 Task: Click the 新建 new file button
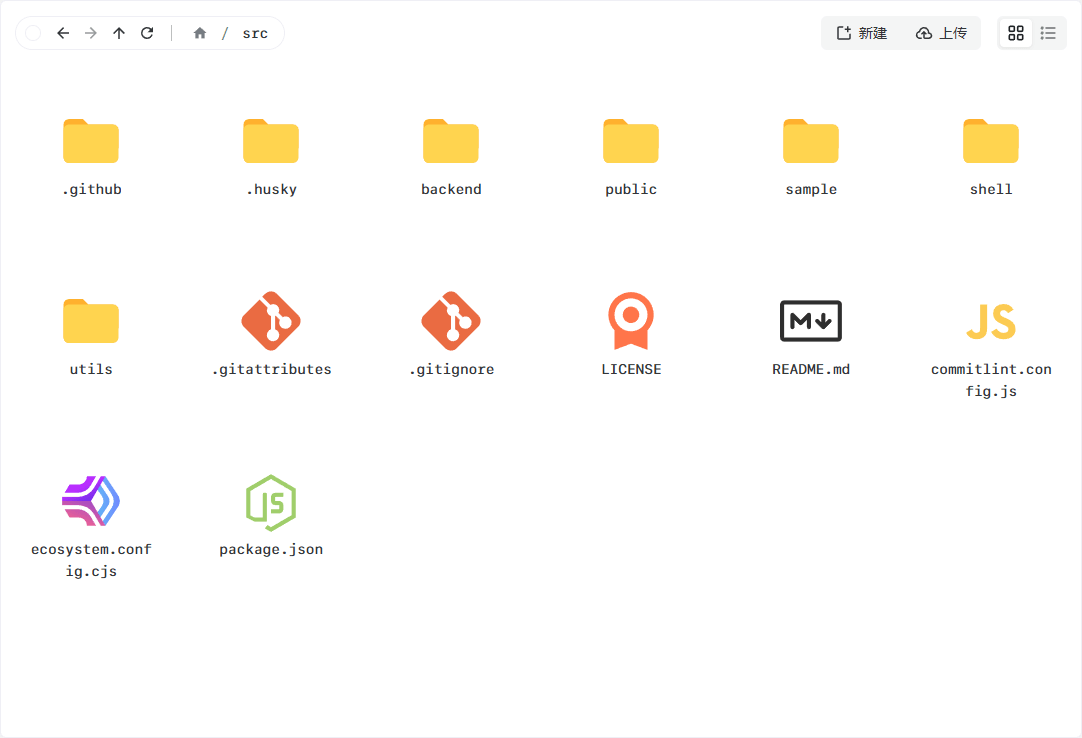pos(861,33)
